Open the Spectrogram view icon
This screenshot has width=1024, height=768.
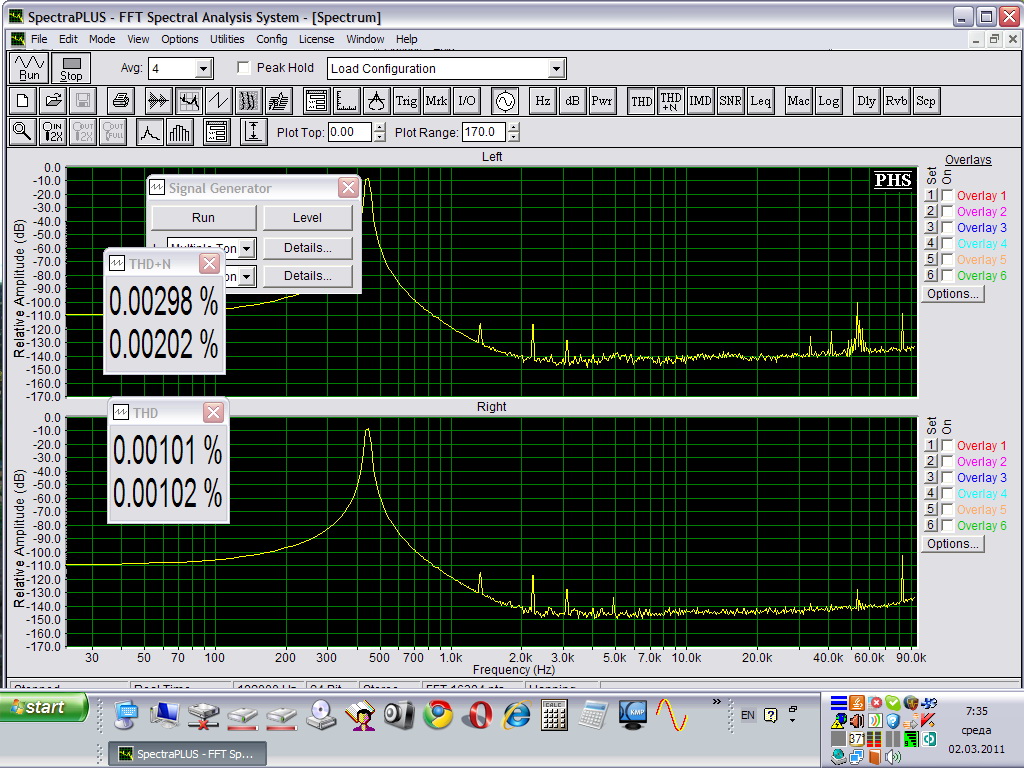pos(249,101)
